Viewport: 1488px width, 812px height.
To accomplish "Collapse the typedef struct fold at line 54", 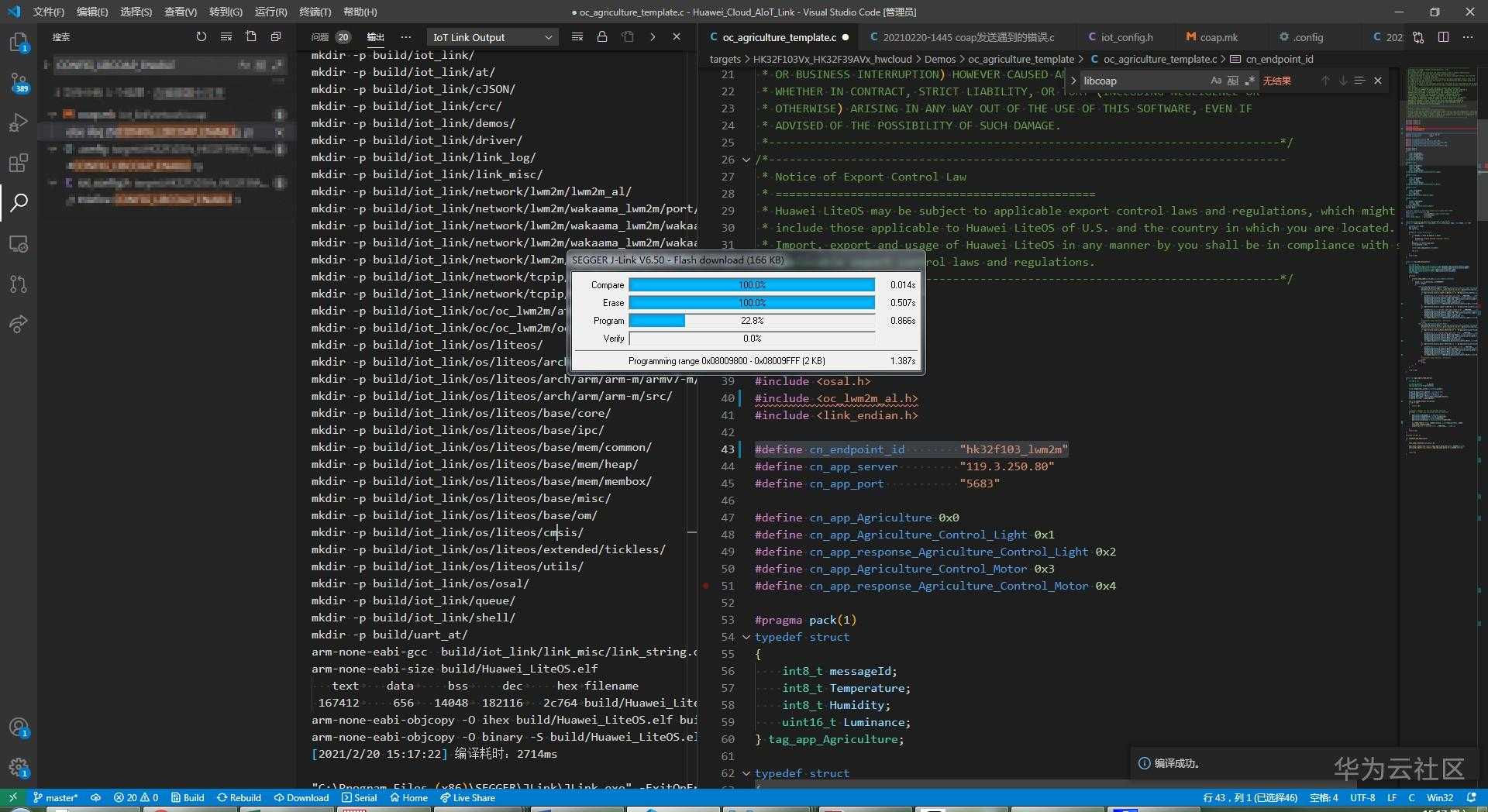I will (746, 637).
